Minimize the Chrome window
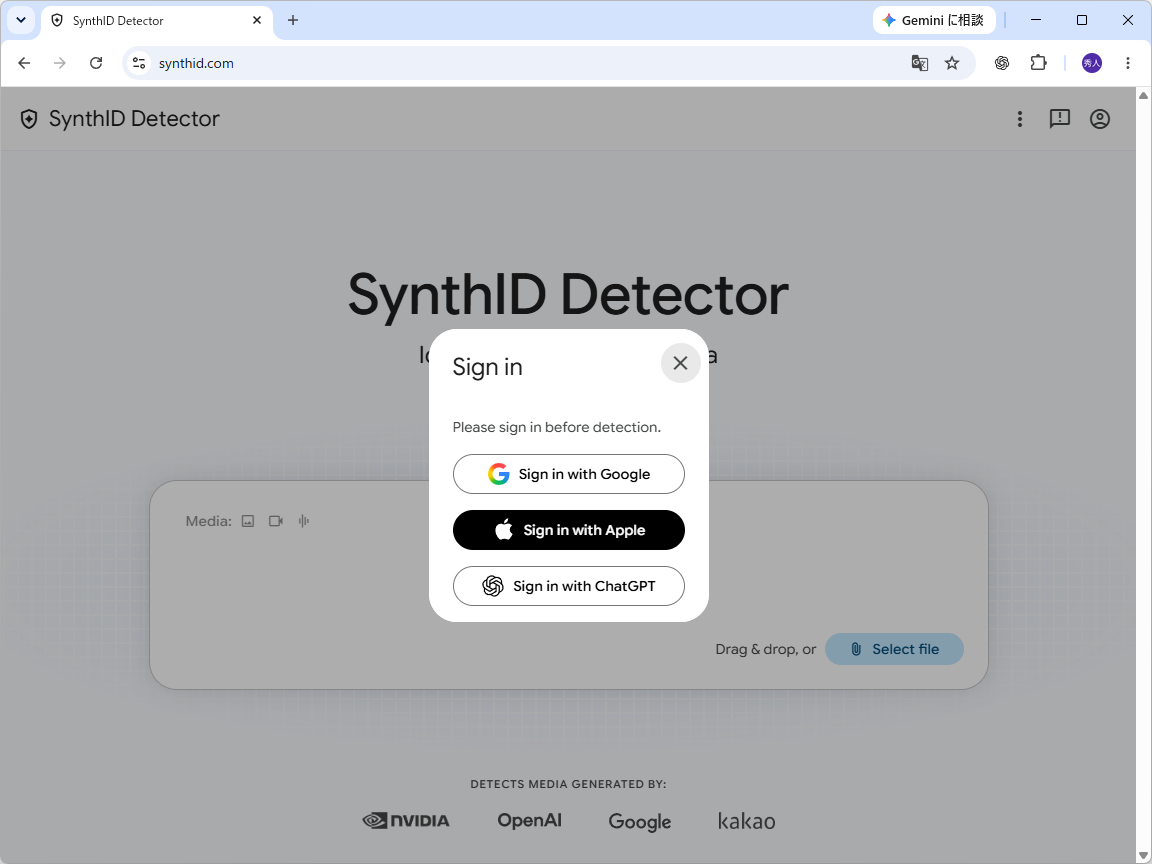The image size is (1152, 864). coord(1036,20)
